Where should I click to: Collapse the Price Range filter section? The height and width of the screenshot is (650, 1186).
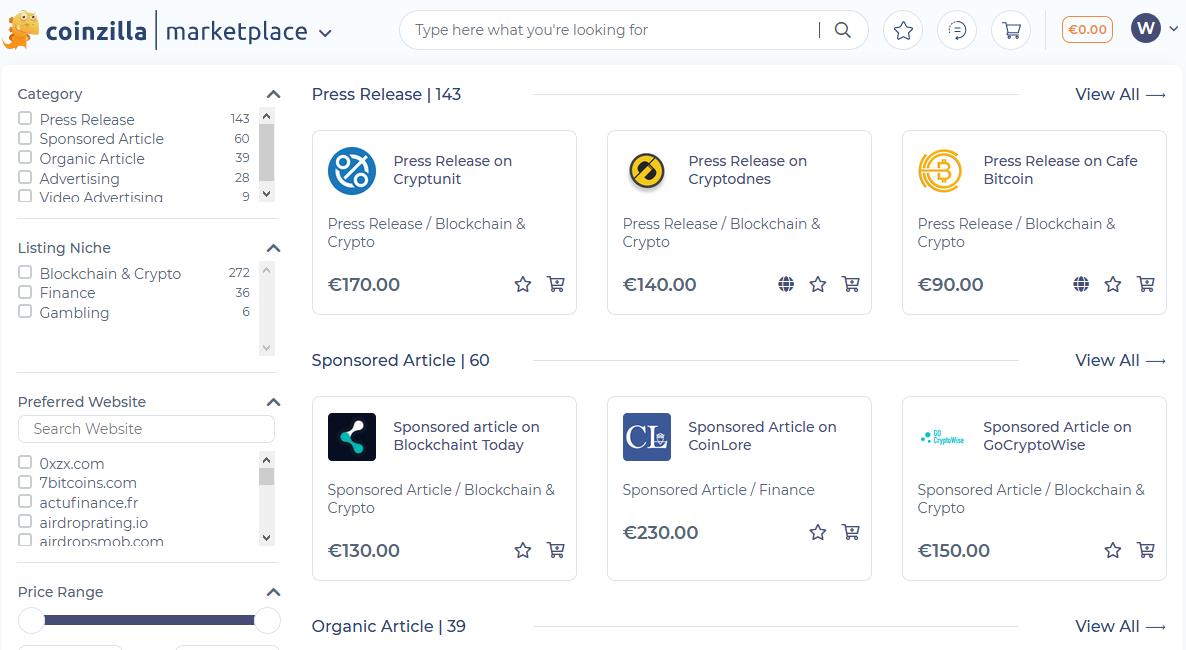click(274, 592)
